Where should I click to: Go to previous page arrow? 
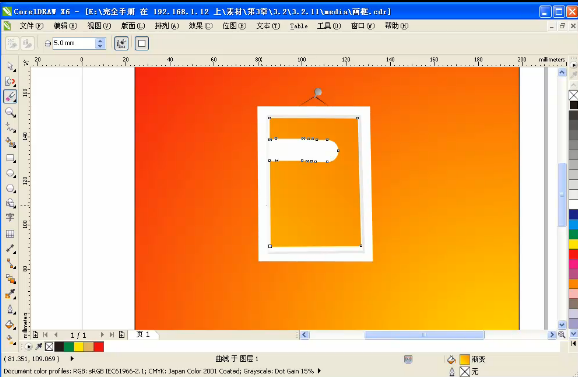(56, 335)
